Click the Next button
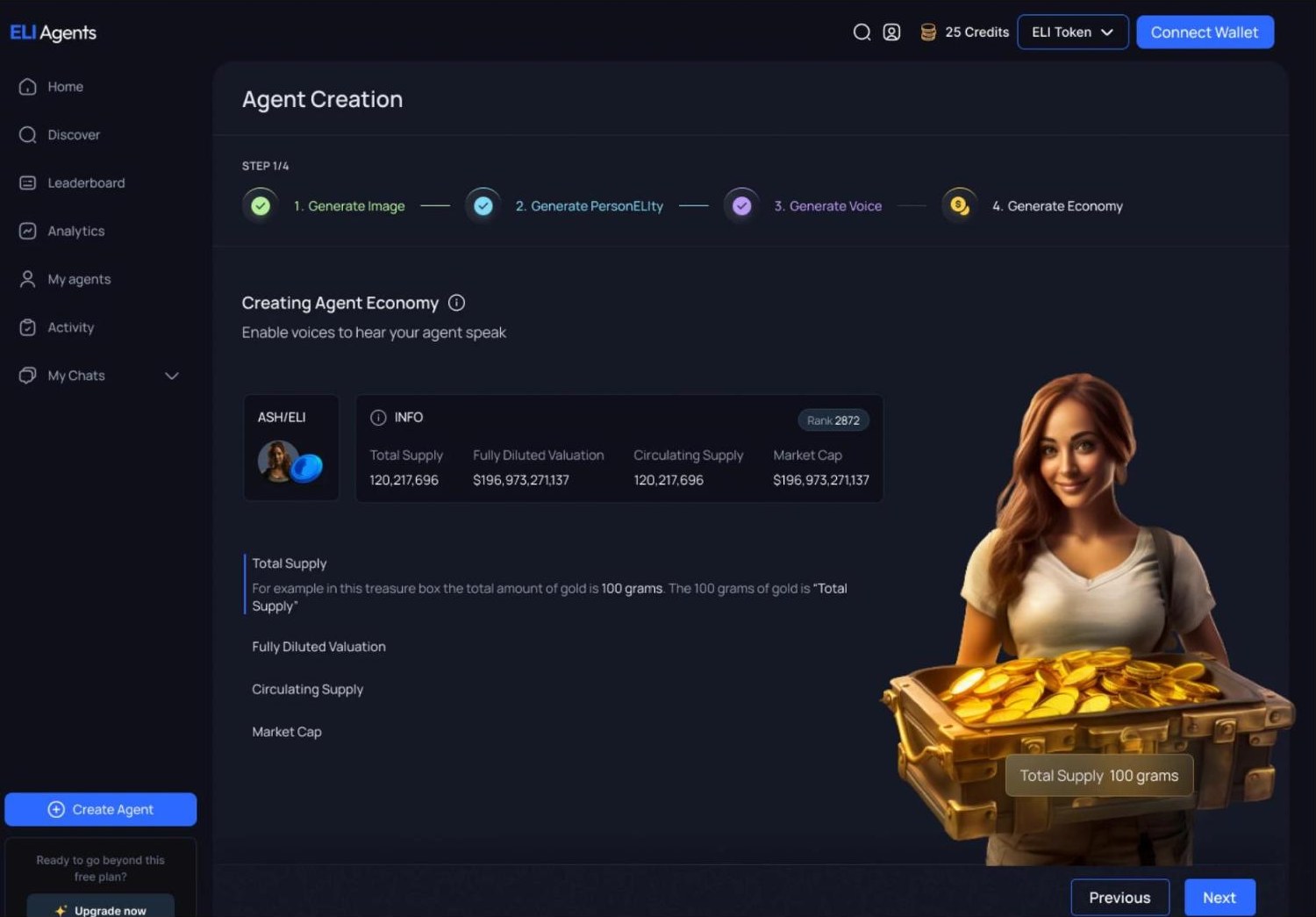 [x=1219, y=898]
